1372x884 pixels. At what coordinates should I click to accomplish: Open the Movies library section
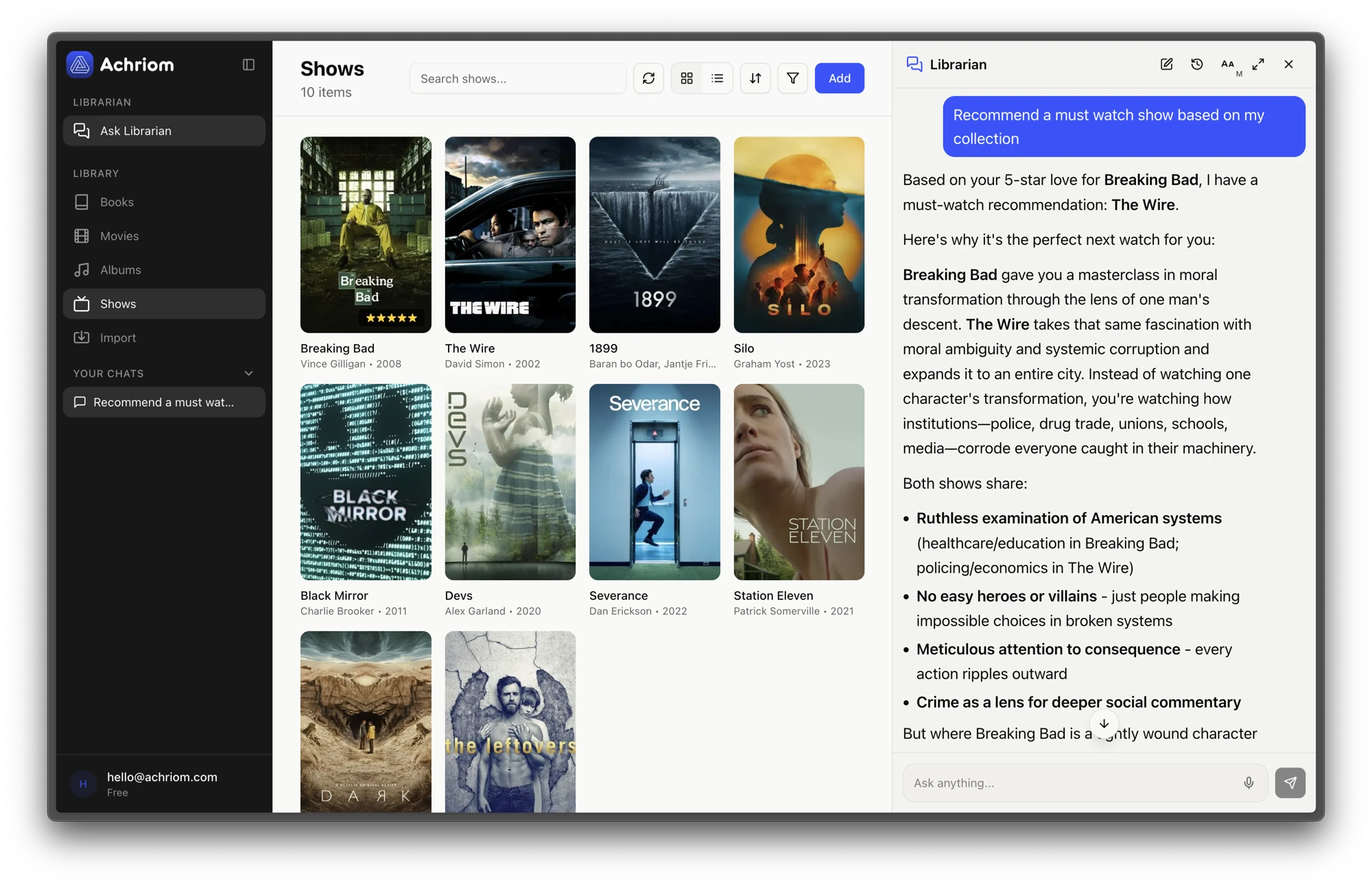119,236
